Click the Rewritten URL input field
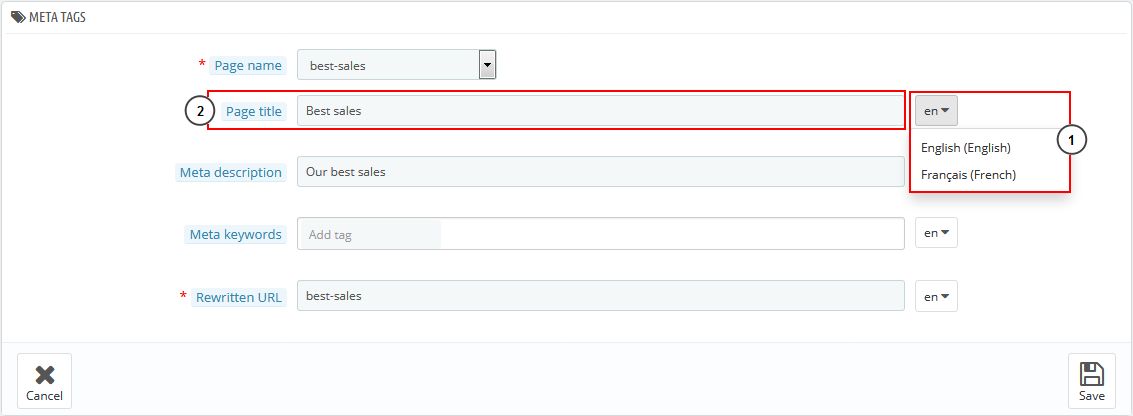Viewport: 1133px width, 416px height. [x=600, y=296]
